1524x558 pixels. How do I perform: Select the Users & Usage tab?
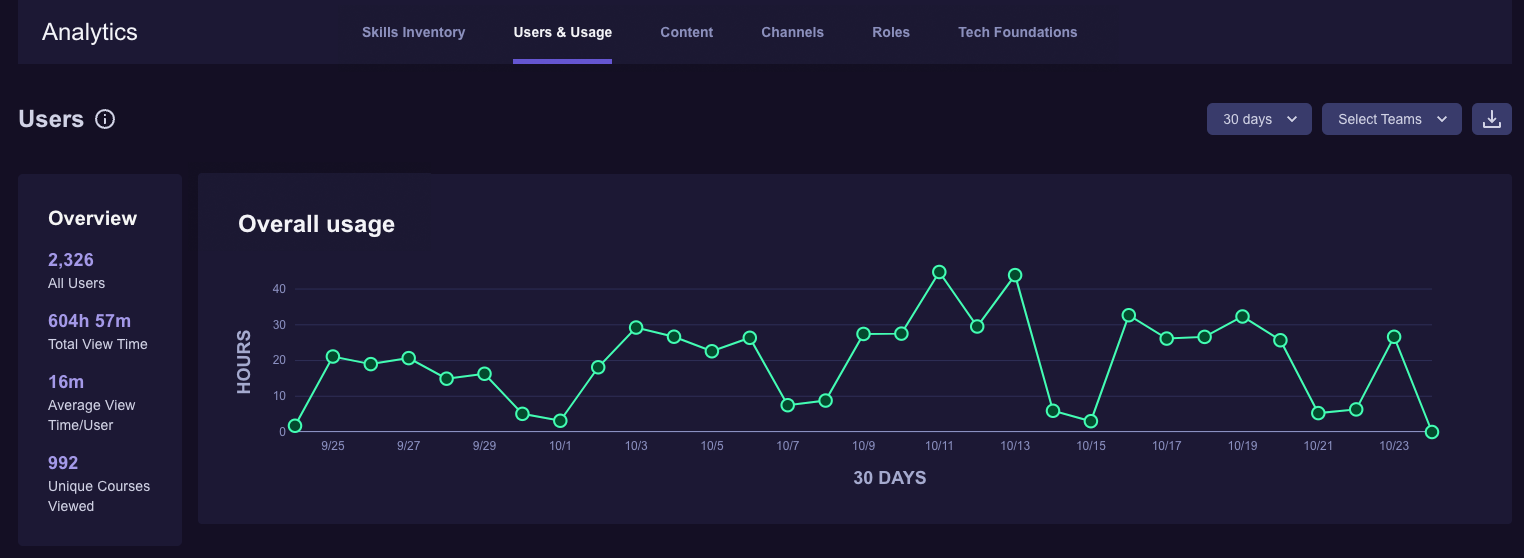click(563, 32)
